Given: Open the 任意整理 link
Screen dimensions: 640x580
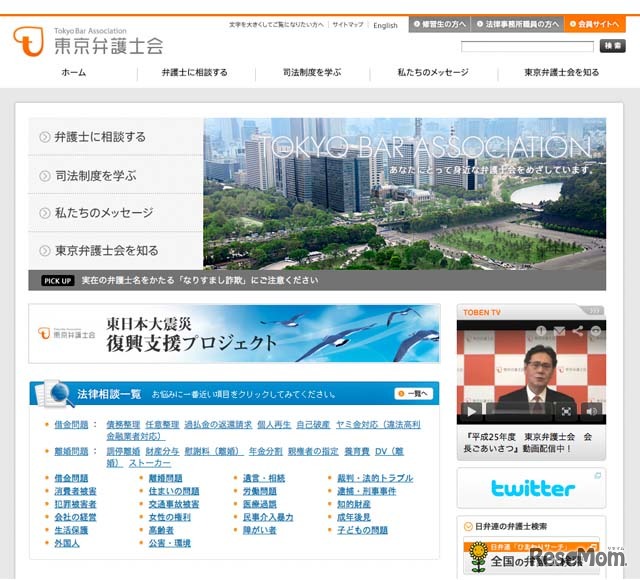Looking at the screenshot, I should point(162,425).
